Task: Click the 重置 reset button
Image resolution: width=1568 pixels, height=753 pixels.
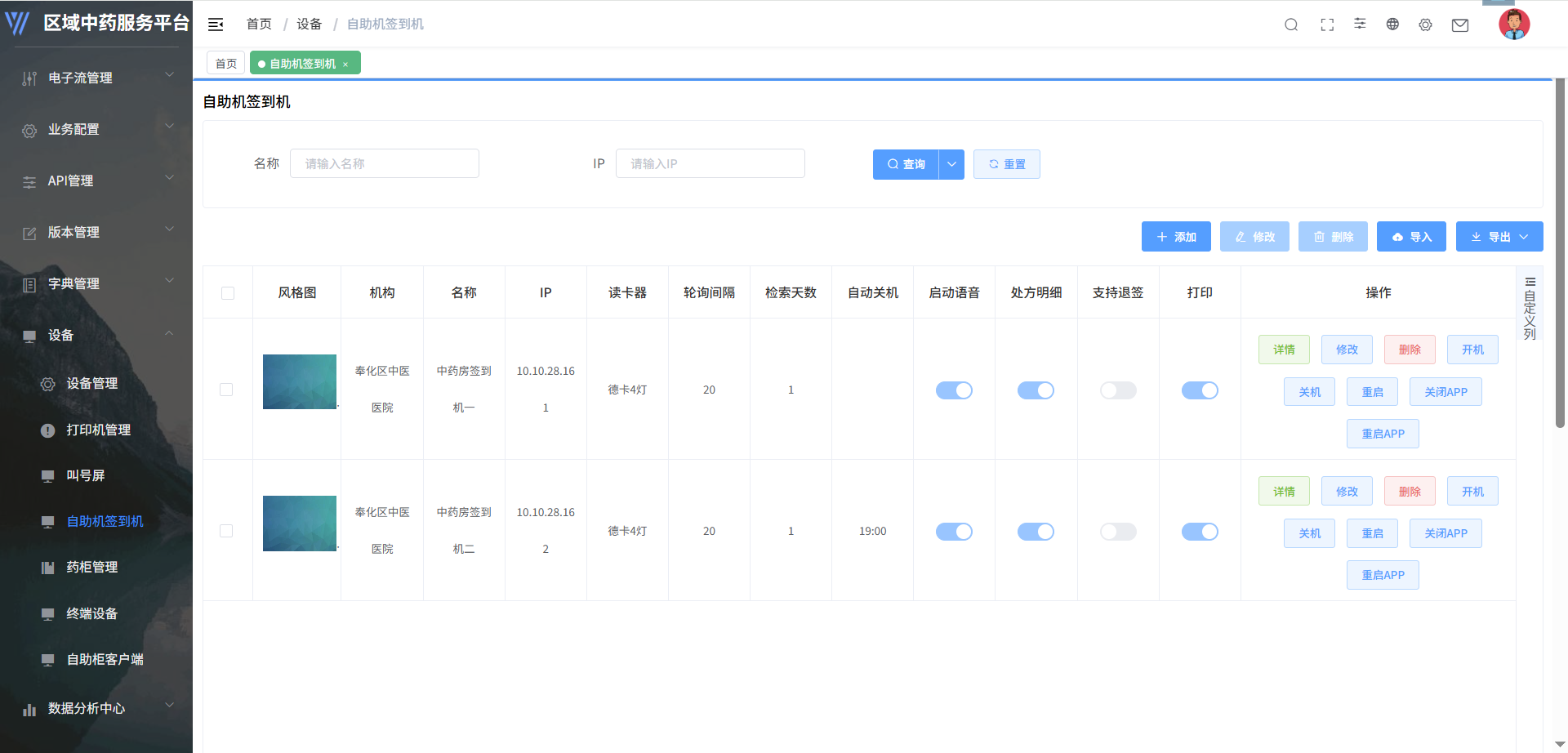Action: pos(1006,164)
